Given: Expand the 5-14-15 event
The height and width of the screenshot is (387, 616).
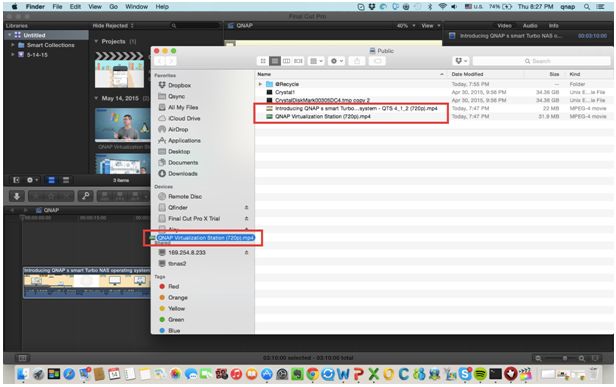Looking at the screenshot, I should (x=13, y=55).
